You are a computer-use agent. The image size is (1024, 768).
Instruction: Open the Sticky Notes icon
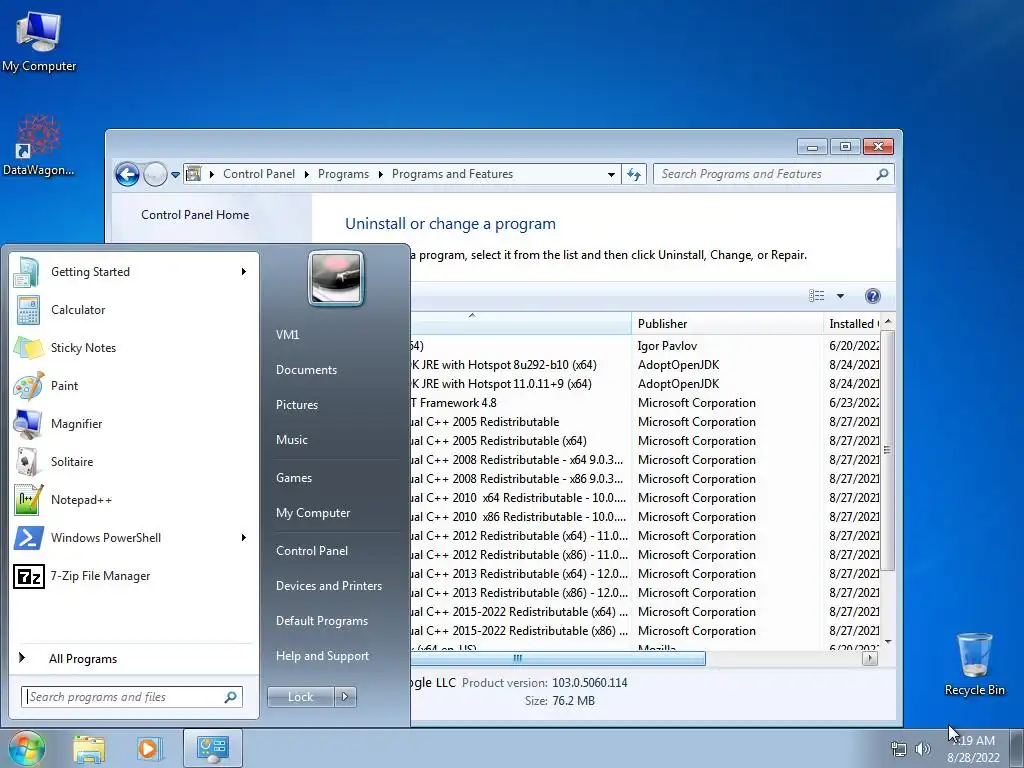(x=29, y=347)
